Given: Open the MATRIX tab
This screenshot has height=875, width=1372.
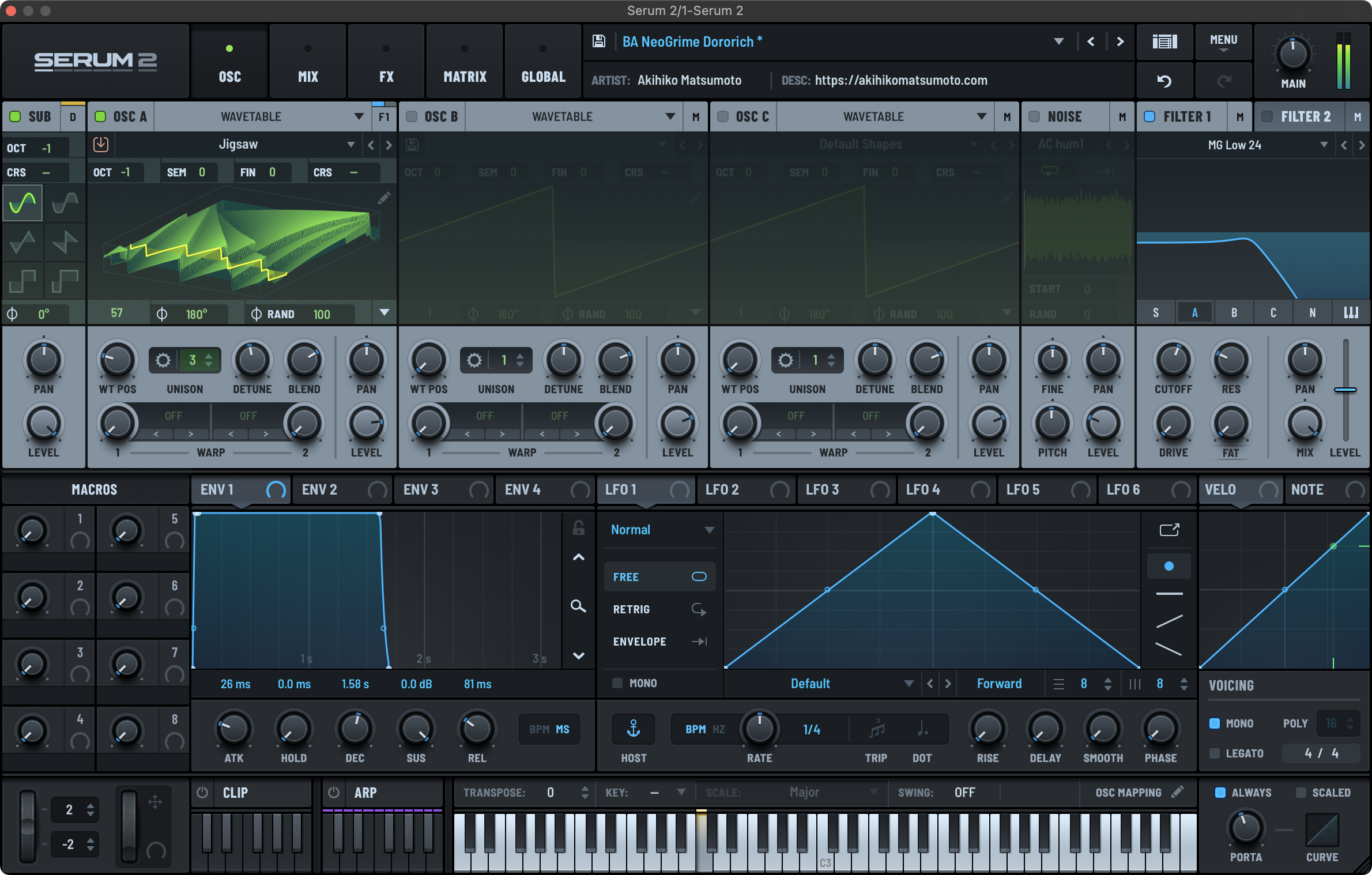Looking at the screenshot, I should click(465, 62).
